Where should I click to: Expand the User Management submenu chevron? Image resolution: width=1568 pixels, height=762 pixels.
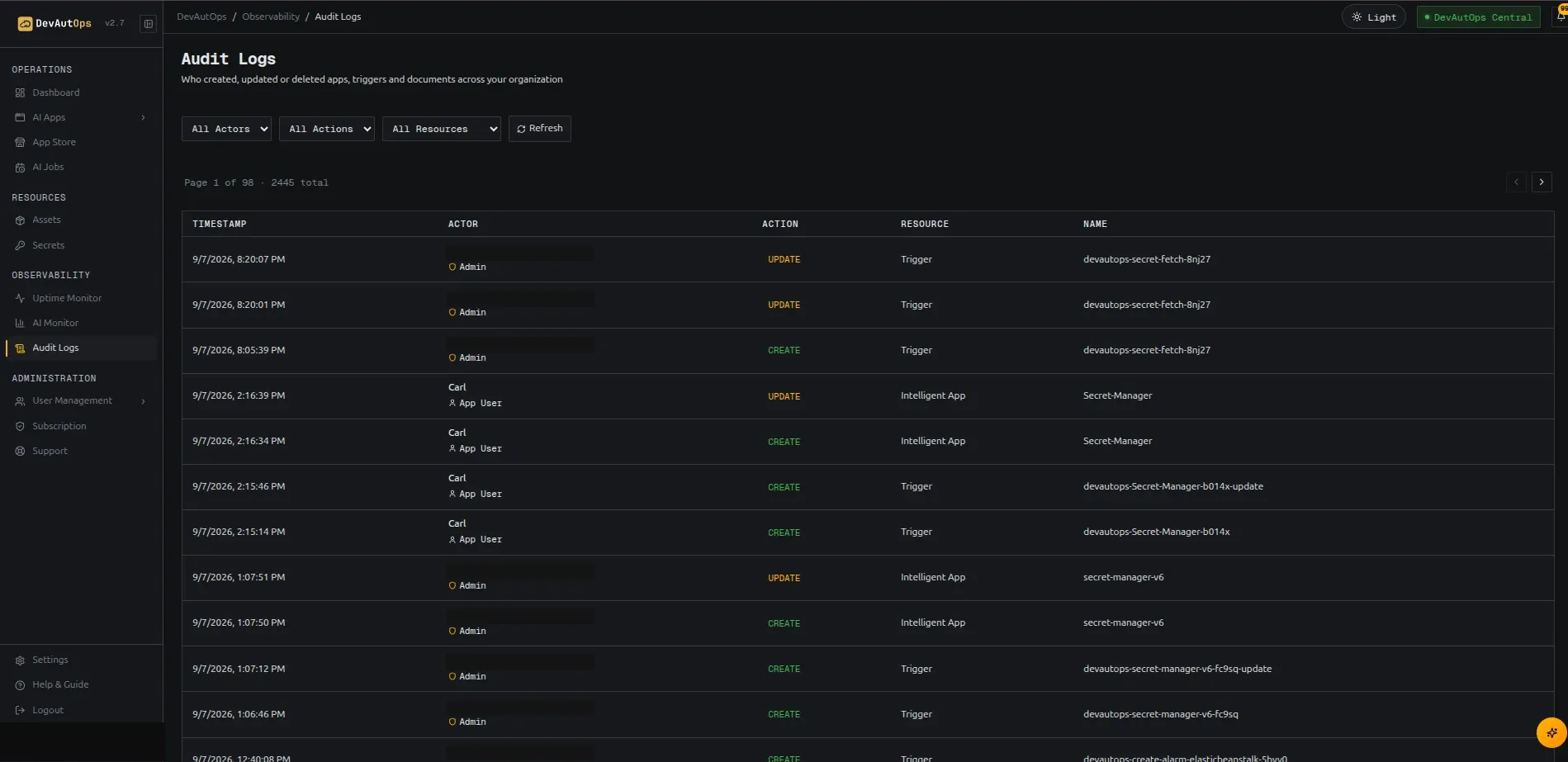pyautogui.click(x=144, y=401)
